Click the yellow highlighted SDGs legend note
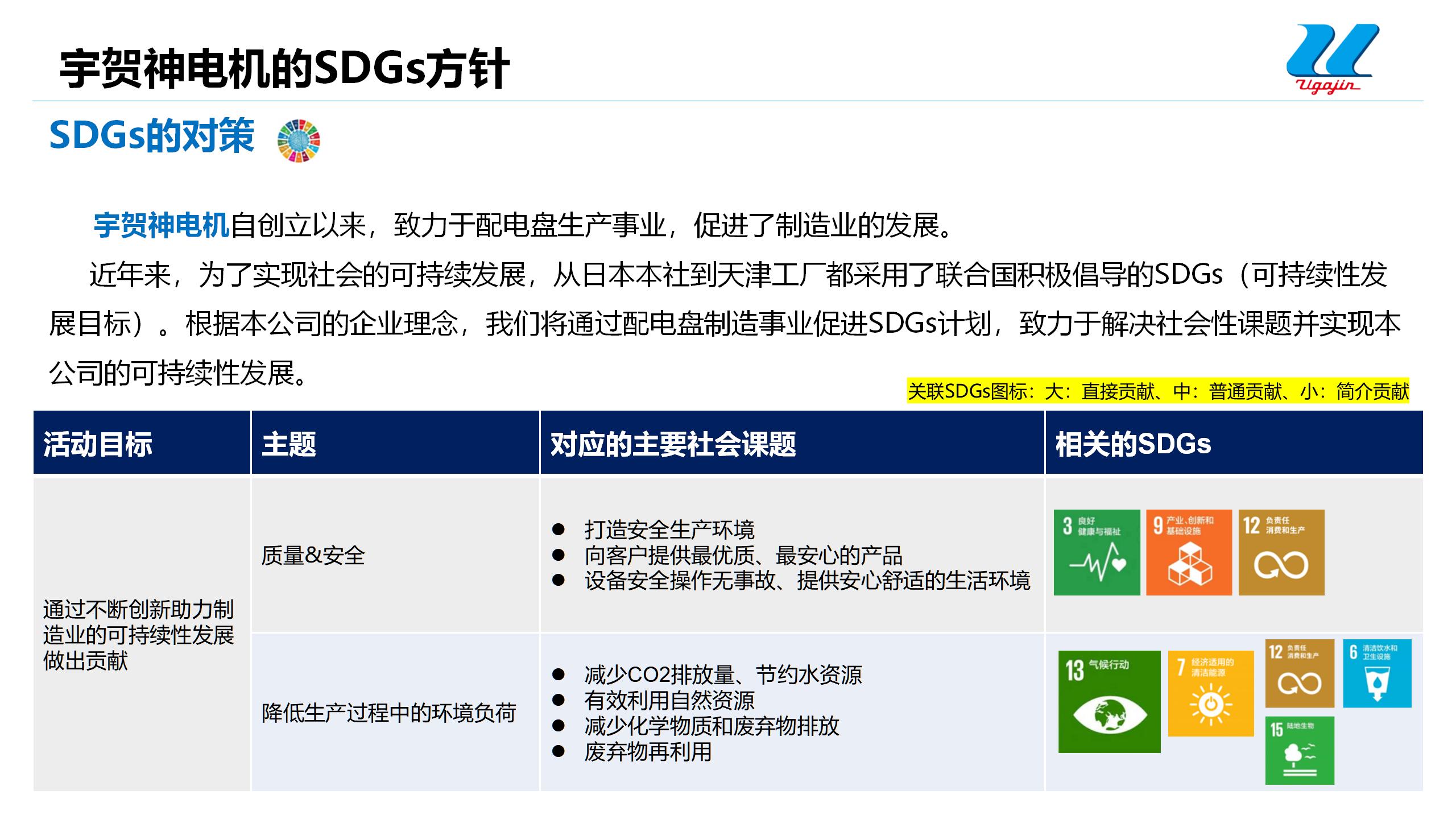The width and height of the screenshot is (1456, 819). point(1158,391)
